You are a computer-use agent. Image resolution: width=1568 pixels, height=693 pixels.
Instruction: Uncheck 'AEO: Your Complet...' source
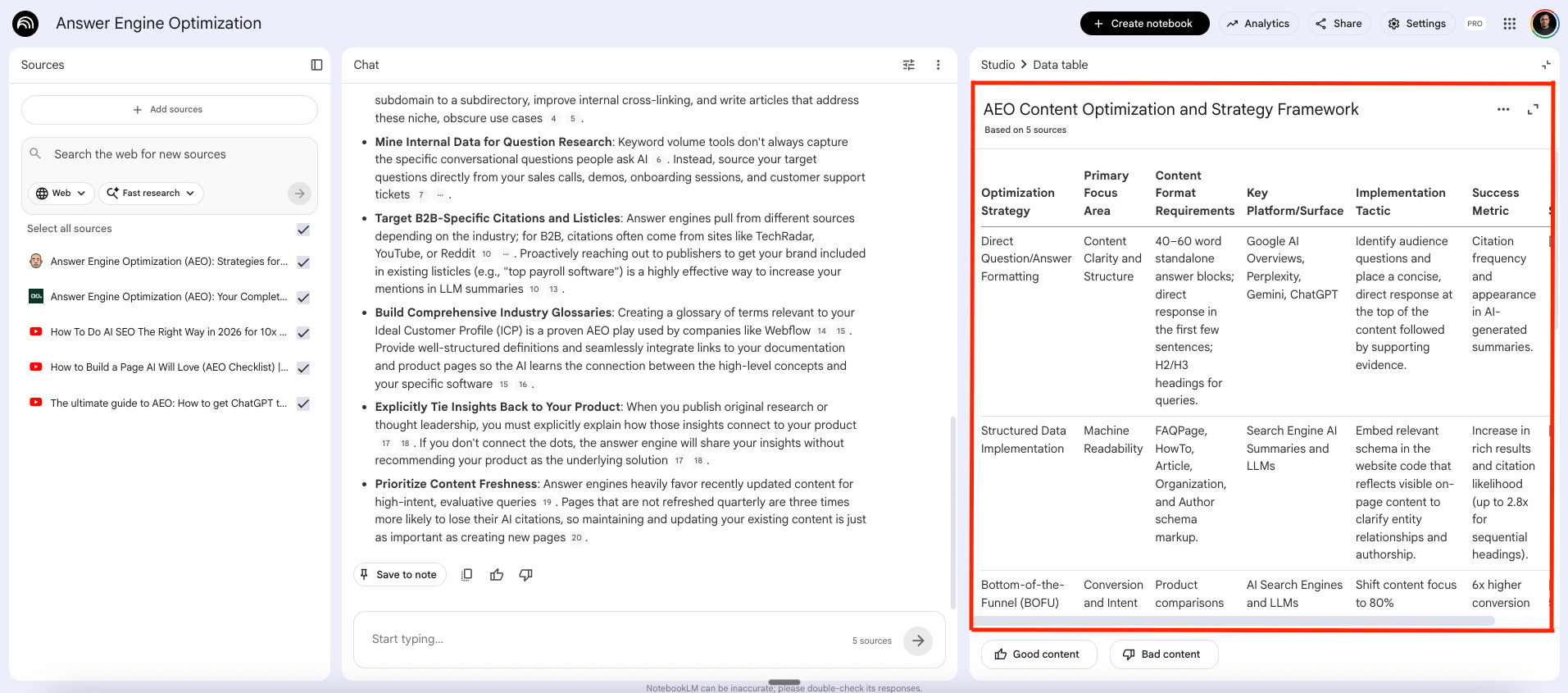coord(303,298)
